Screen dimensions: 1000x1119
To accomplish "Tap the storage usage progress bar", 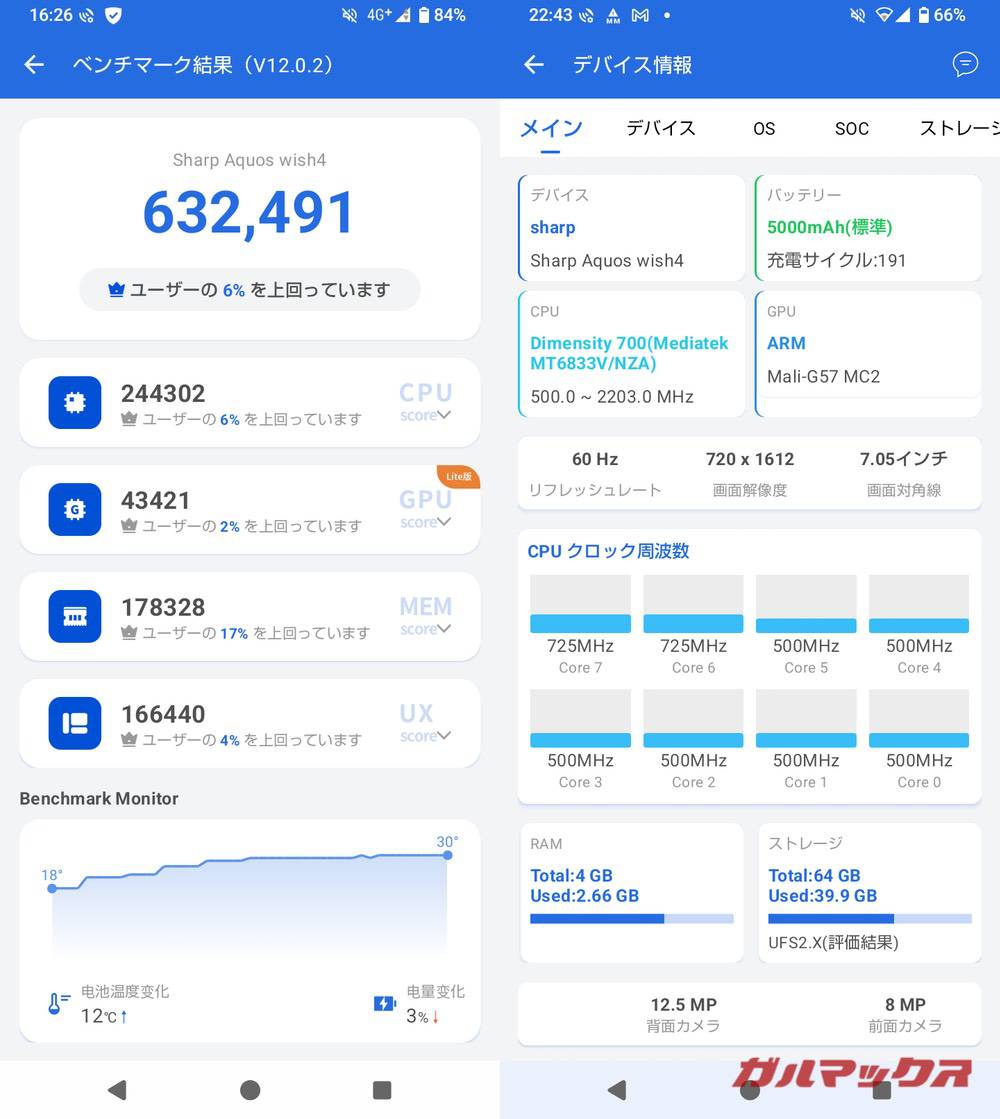I will tap(870, 918).
